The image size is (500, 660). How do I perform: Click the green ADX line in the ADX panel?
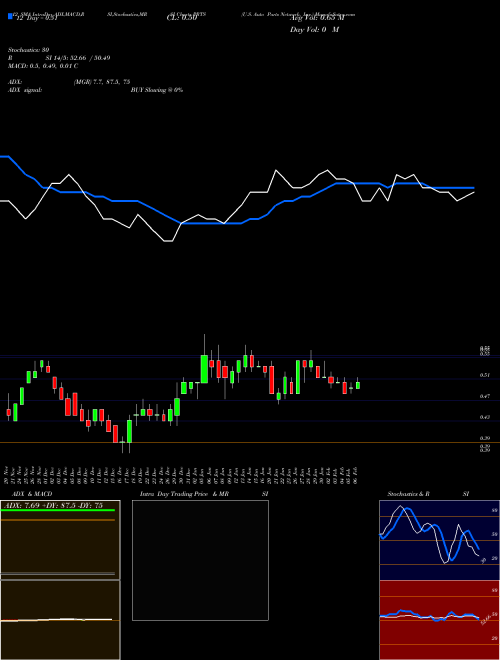pos(58,511)
